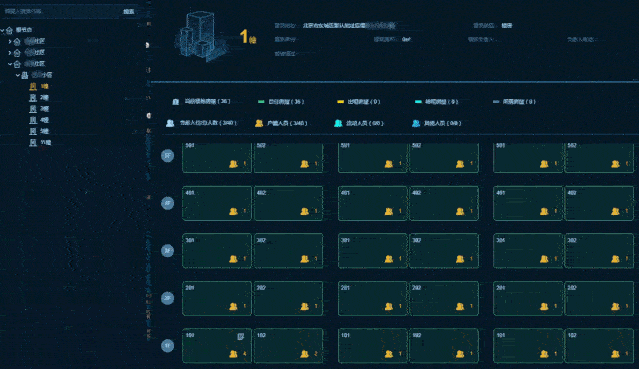This screenshot has width=639, height=369.
Task: Click the large yellow 1幢 building title
Action: tap(247, 37)
